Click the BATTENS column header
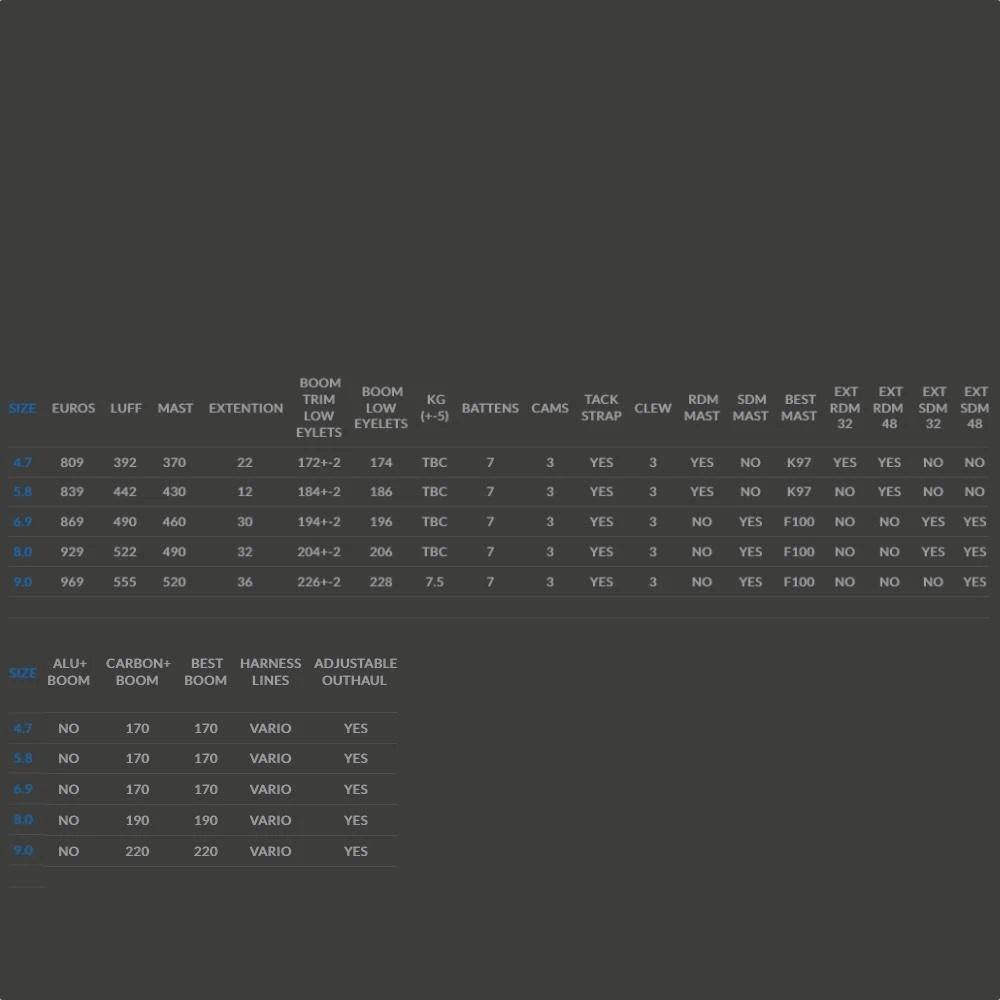Image resolution: width=1000 pixels, height=1000 pixels. [x=490, y=408]
